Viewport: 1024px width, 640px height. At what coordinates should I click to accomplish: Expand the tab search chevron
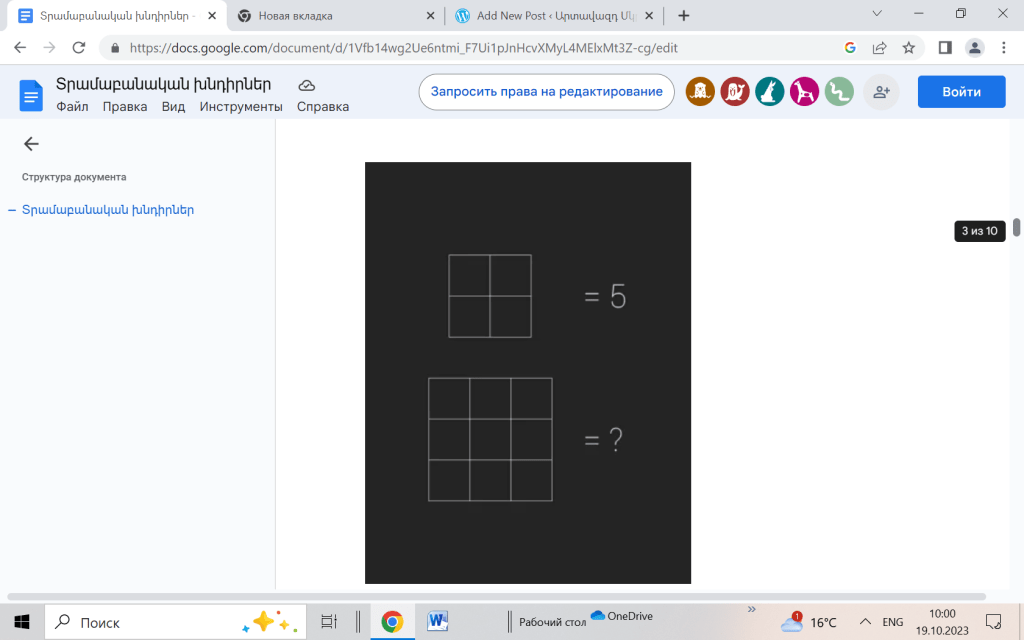coord(877,14)
